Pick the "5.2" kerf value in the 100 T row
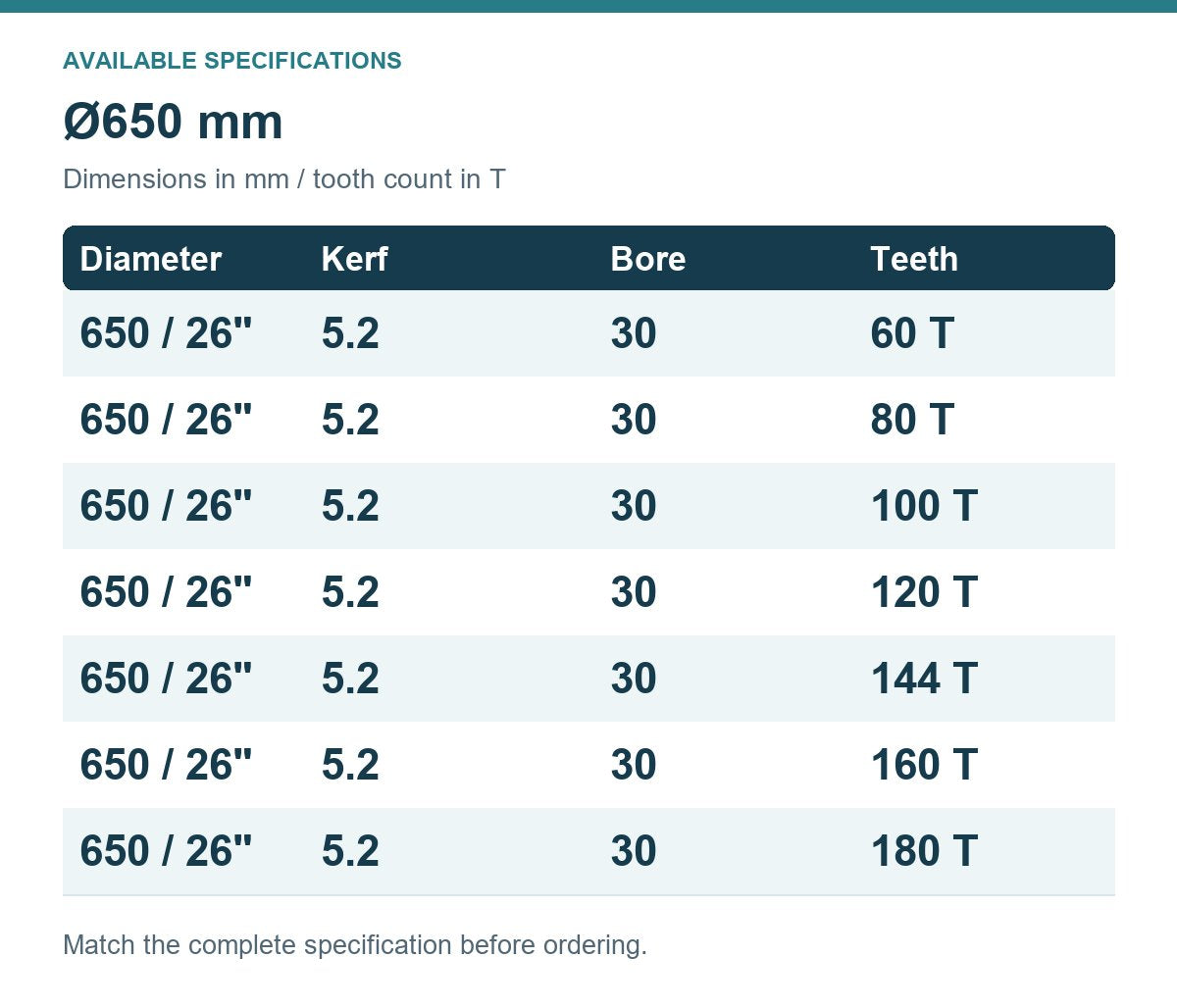1177x1008 pixels. 350,506
